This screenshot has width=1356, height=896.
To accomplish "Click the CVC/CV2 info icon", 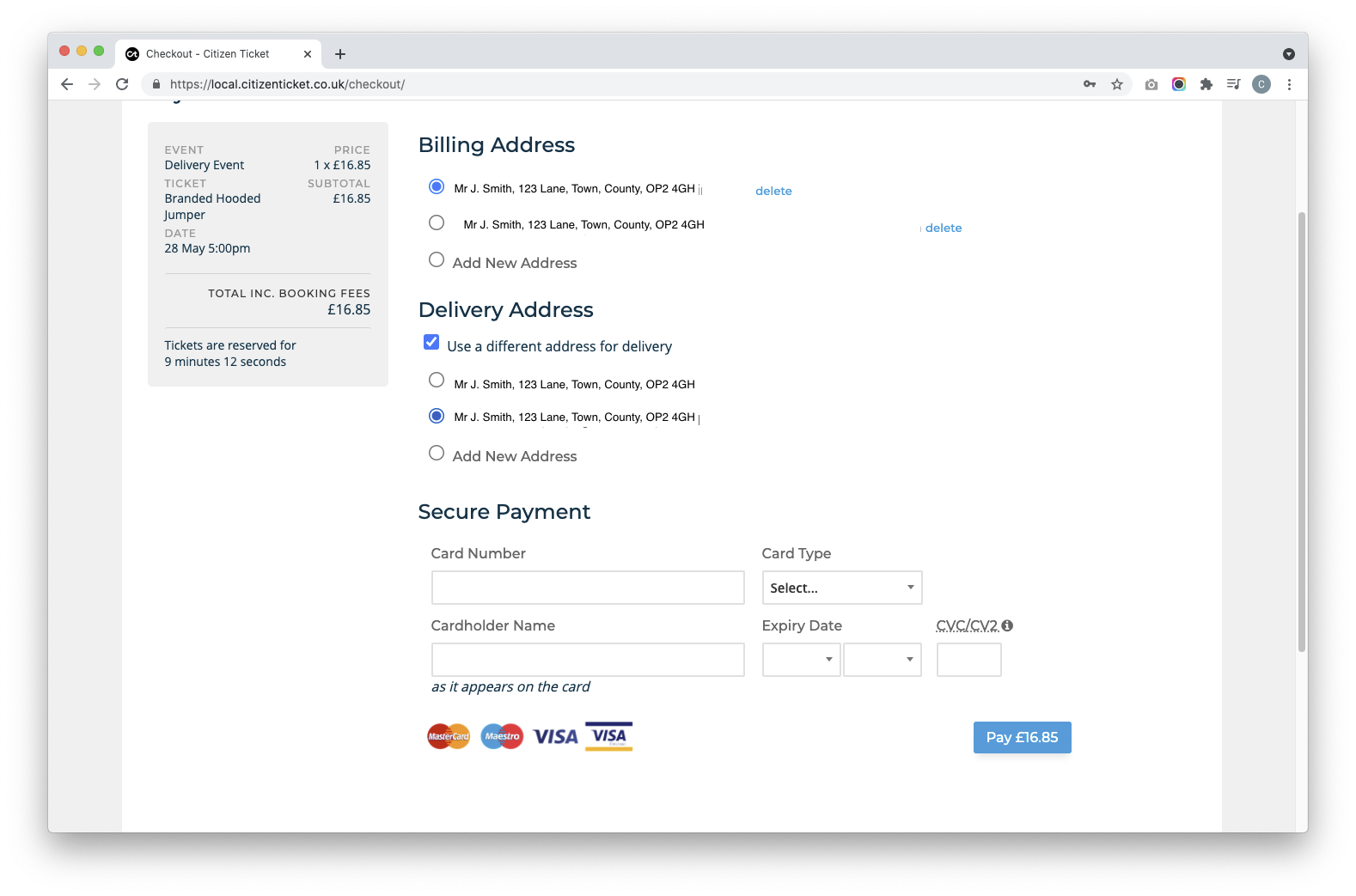I will click(1007, 625).
